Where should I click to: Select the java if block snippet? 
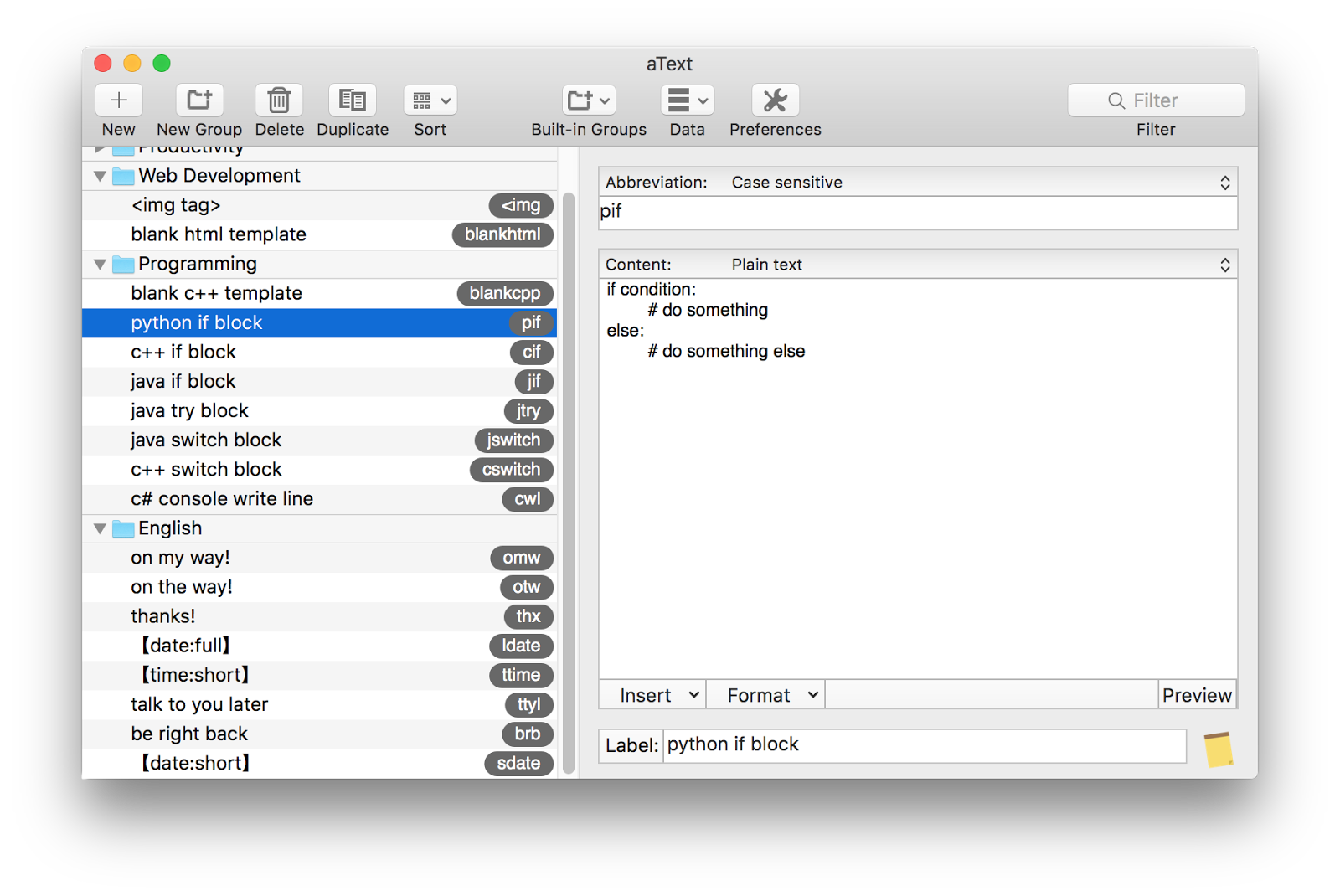click(x=319, y=381)
